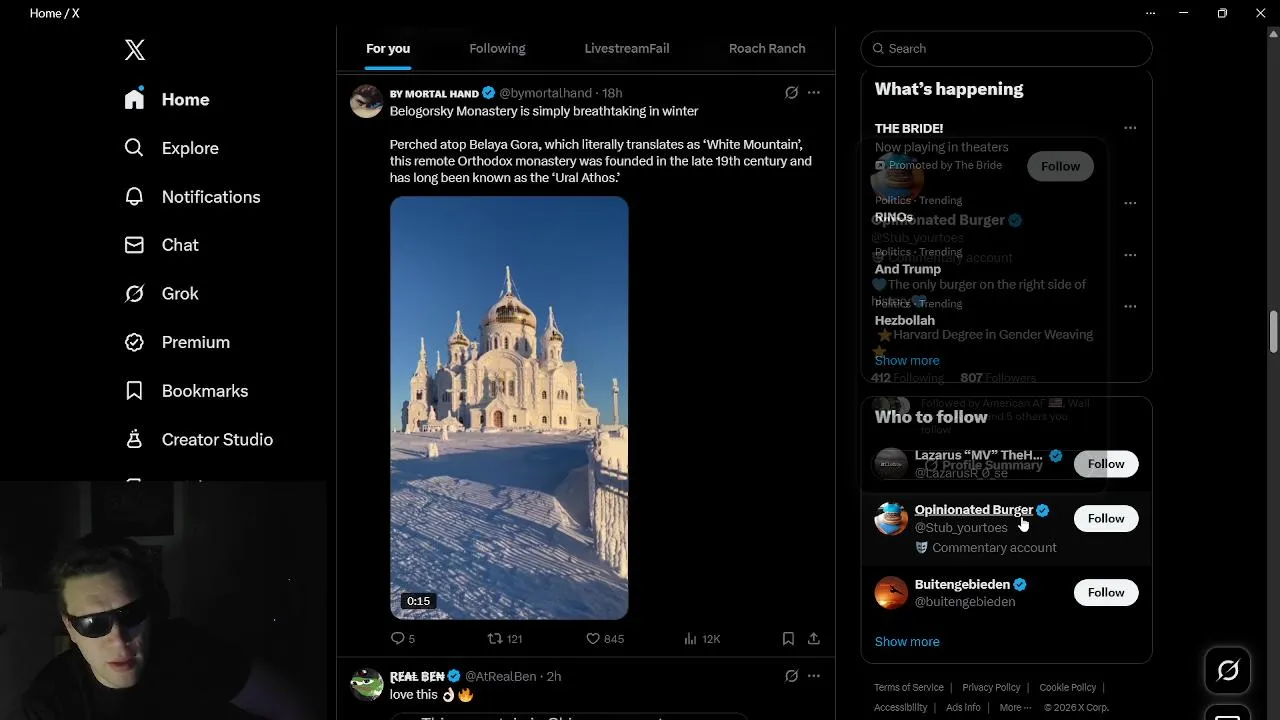1280x720 pixels.
Task: Open more options for THE BRIDE! trend
Action: click(x=1130, y=128)
